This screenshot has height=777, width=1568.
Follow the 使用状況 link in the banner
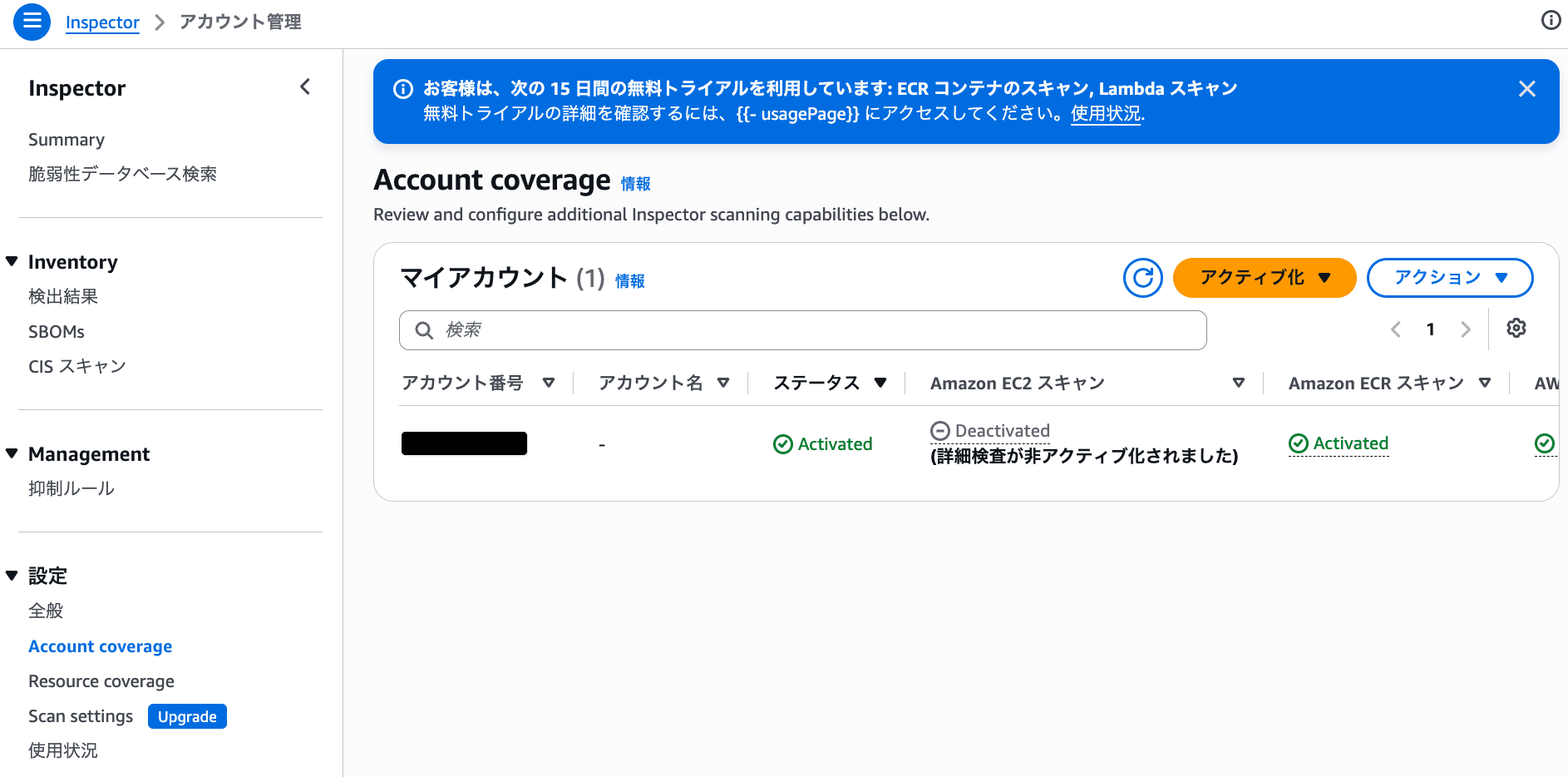click(x=1106, y=113)
